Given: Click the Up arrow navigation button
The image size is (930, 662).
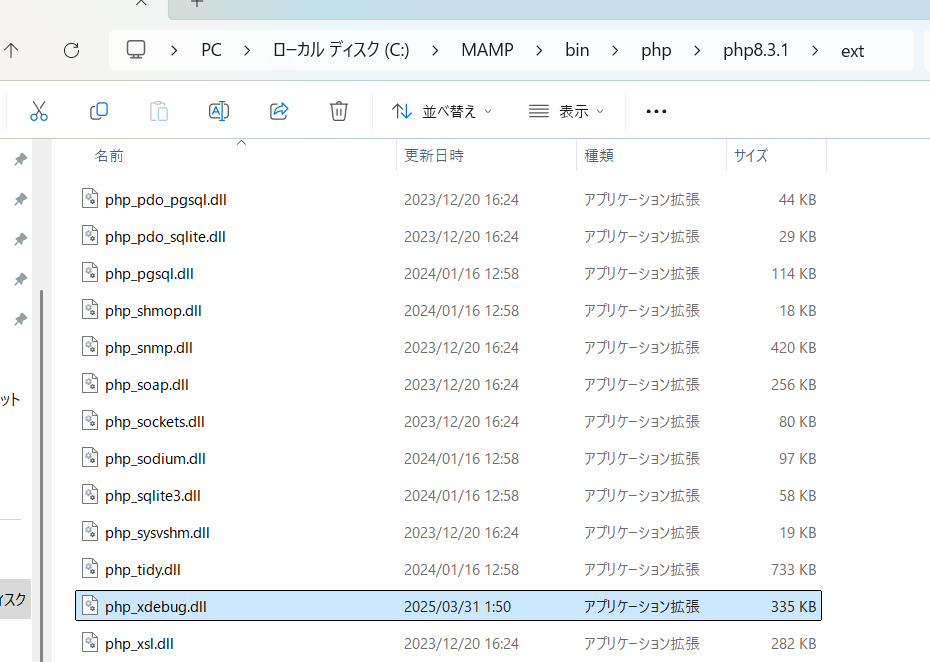Looking at the screenshot, I should (11, 50).
